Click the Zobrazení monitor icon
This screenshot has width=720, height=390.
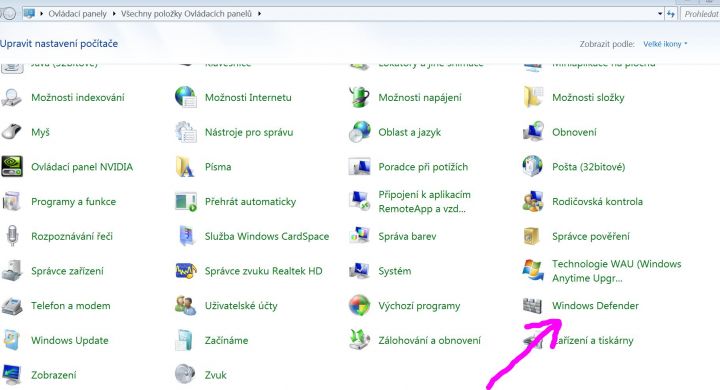pyautogui.click(x=11, y=375)
